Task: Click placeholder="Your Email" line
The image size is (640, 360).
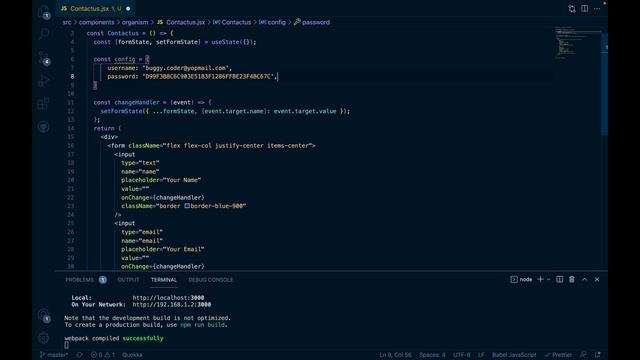Action: [x=162, y=249]
